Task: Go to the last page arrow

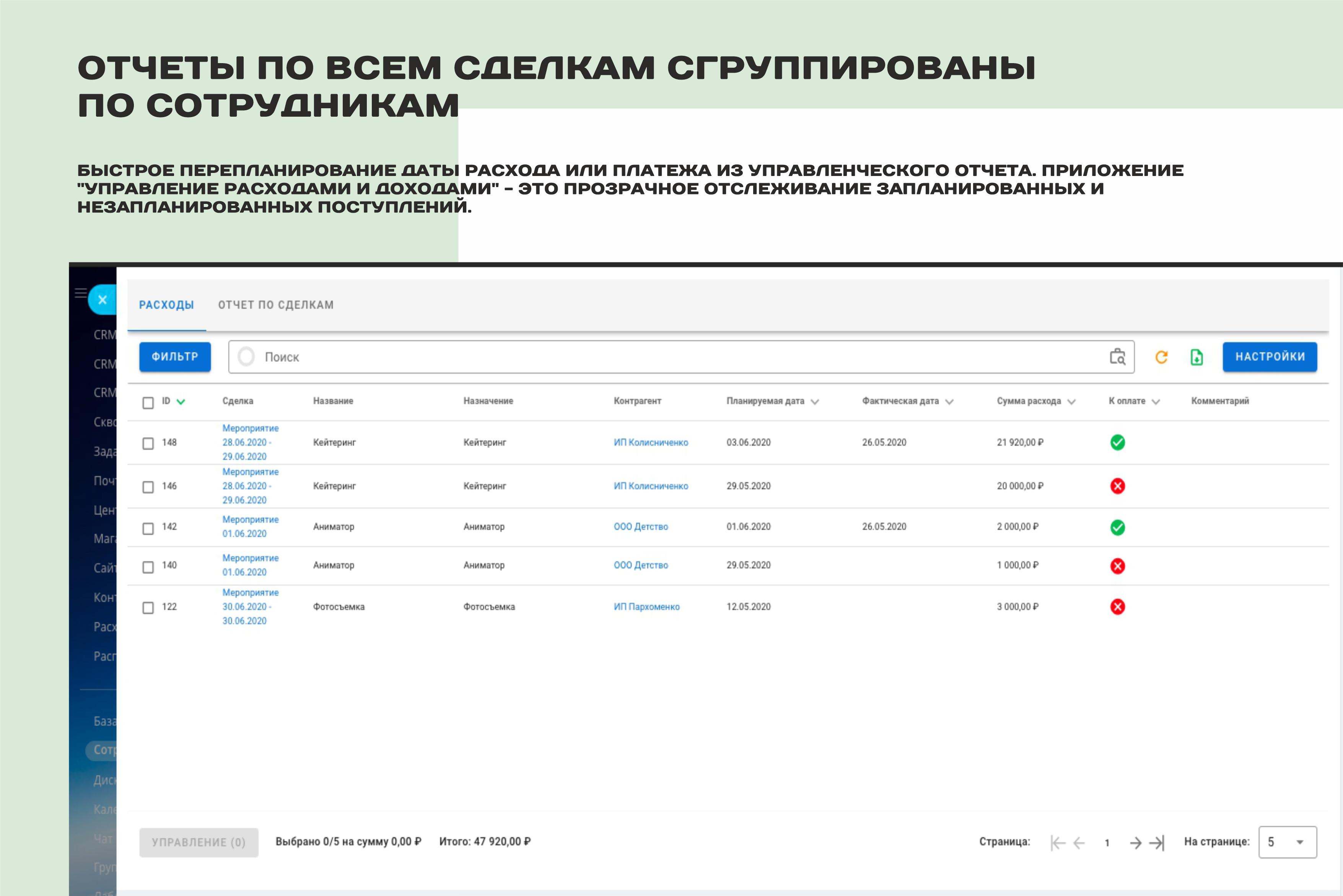Action: pyautogui.click(x=1157, y=843)
